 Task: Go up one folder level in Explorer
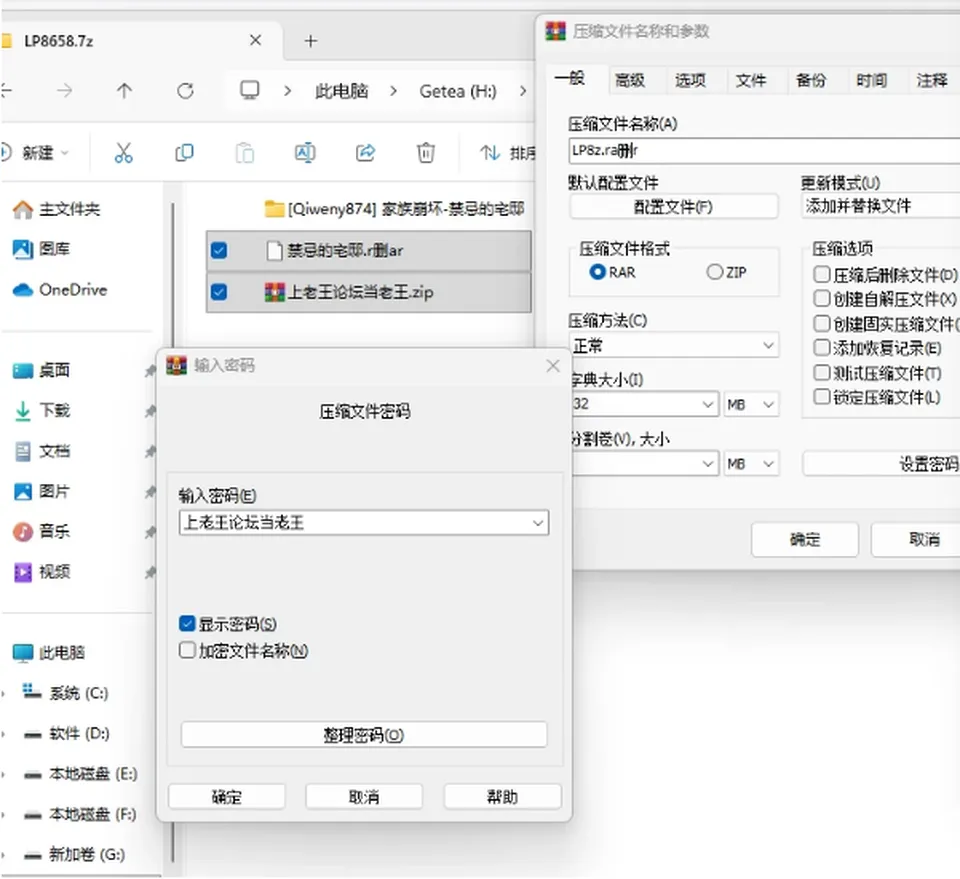[x=124, y=91]
